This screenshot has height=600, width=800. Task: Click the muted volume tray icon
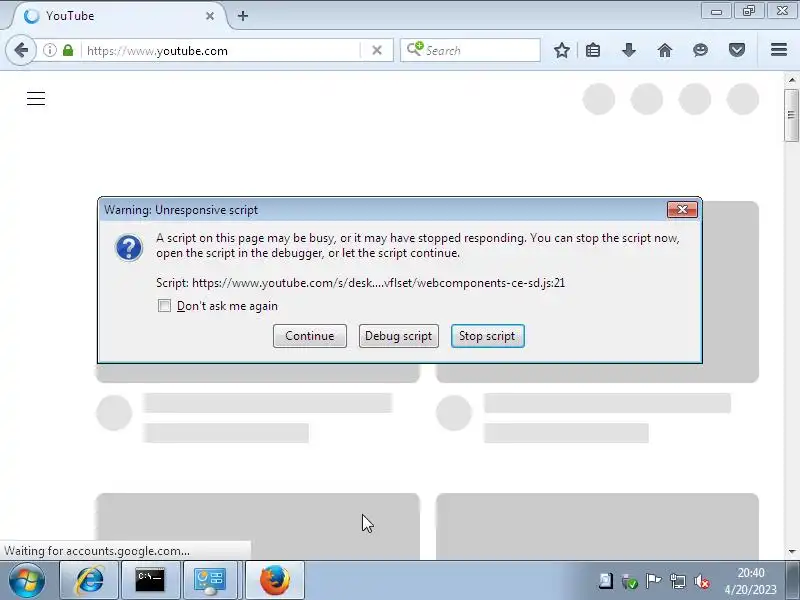tap(702, 581)
